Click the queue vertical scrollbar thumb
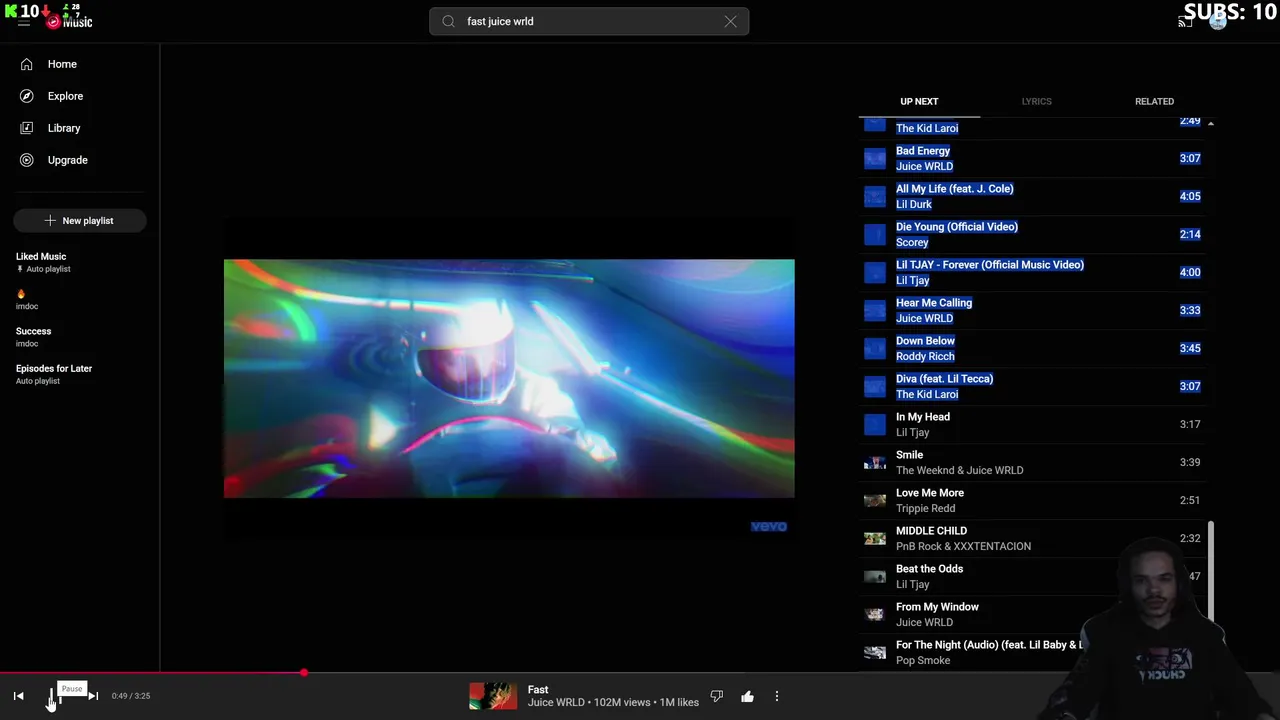1280x720 pixels. click(1210, 570)
